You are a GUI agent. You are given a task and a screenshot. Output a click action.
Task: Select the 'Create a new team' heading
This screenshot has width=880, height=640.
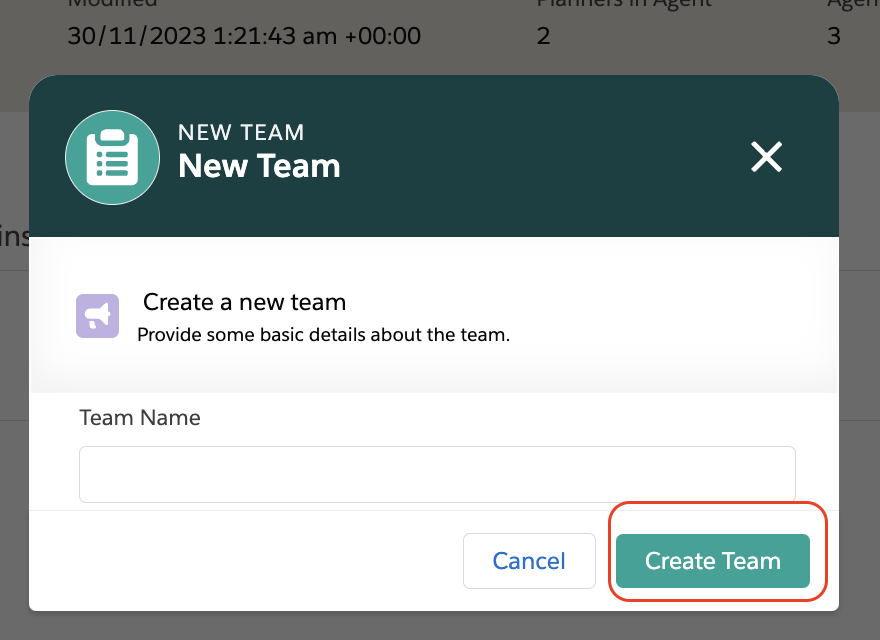click(244, 302)
